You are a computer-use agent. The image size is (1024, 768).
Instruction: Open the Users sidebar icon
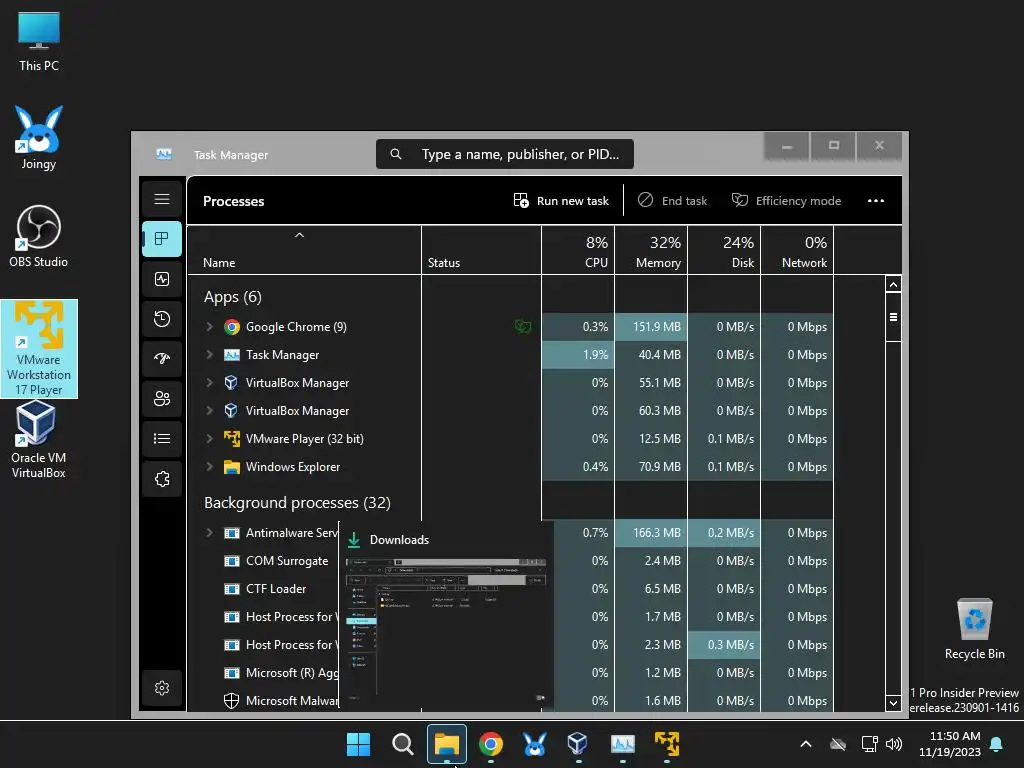coord(162,398)
